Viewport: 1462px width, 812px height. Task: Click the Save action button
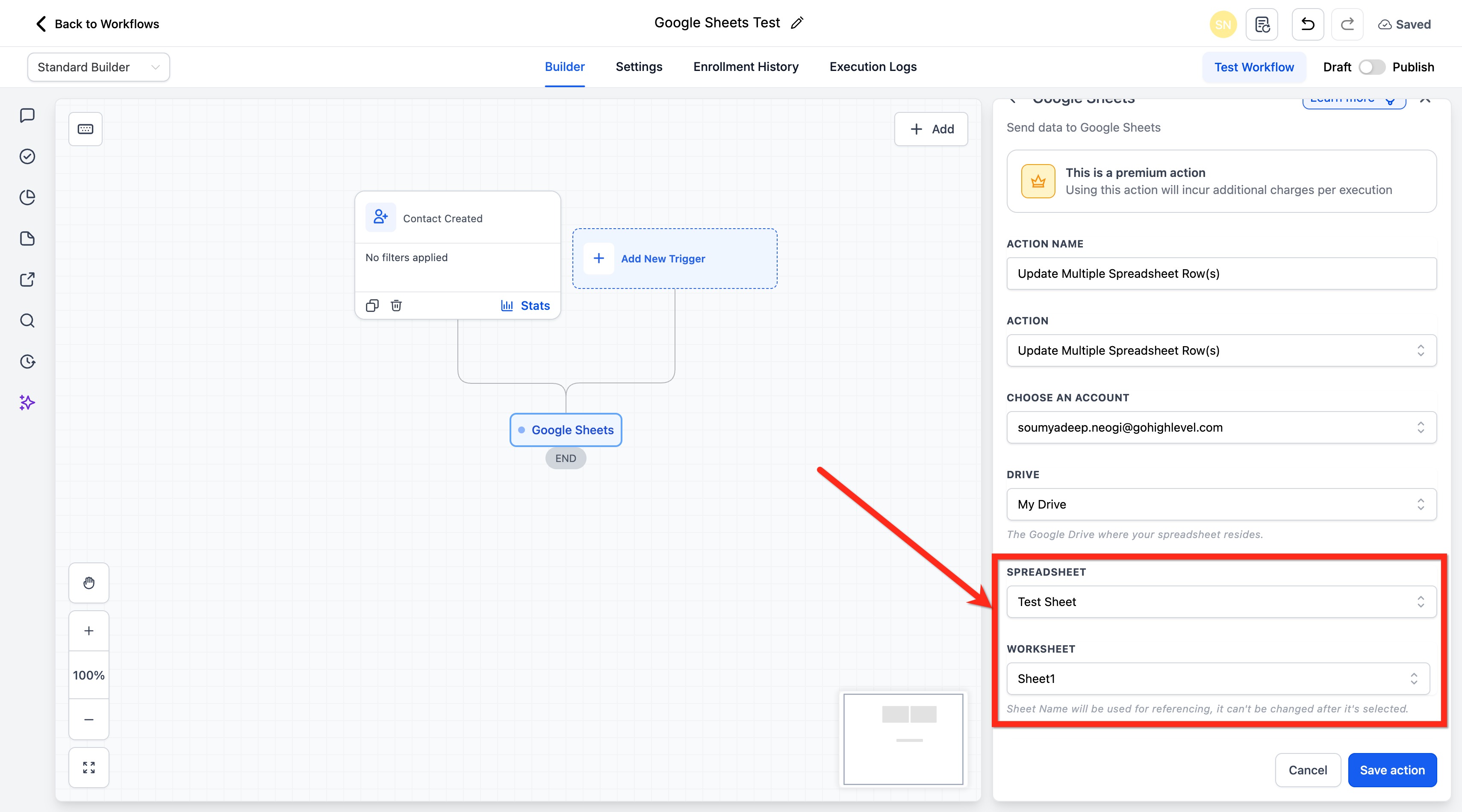(x=1391, y=770)
